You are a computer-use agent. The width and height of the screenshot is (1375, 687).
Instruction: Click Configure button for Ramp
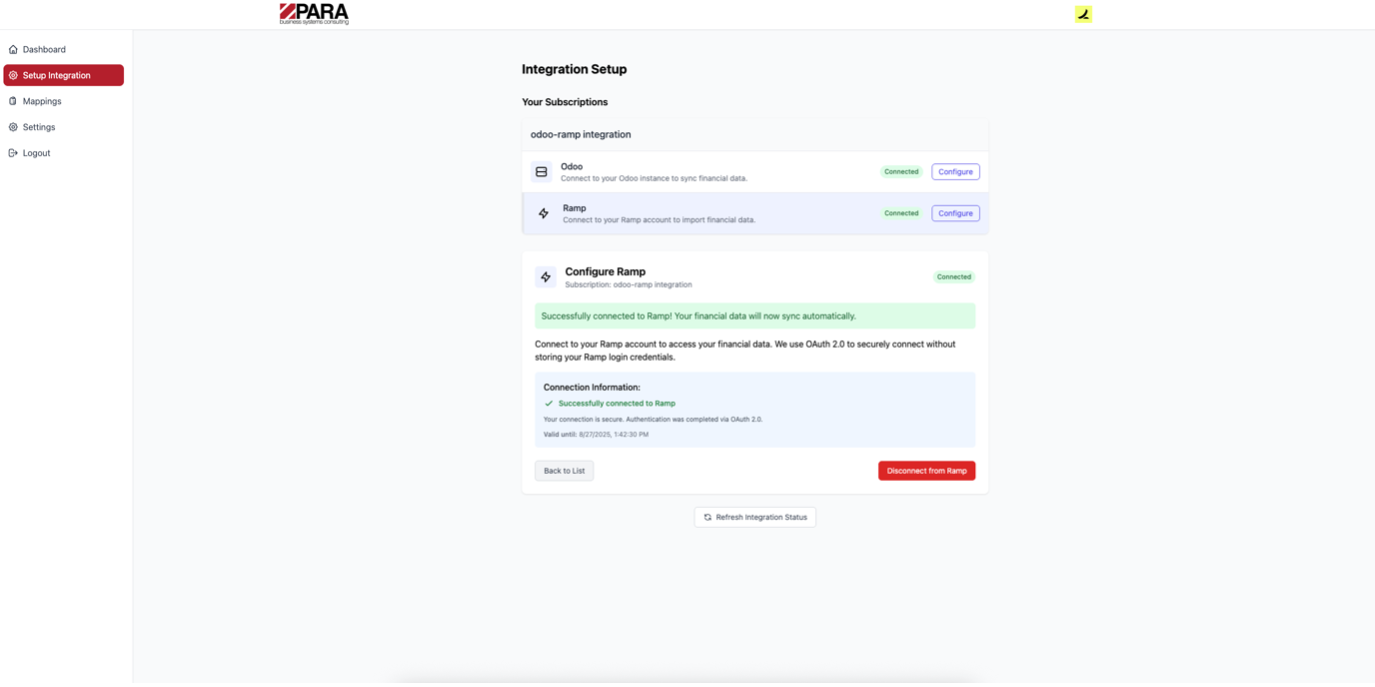[955, 213]
